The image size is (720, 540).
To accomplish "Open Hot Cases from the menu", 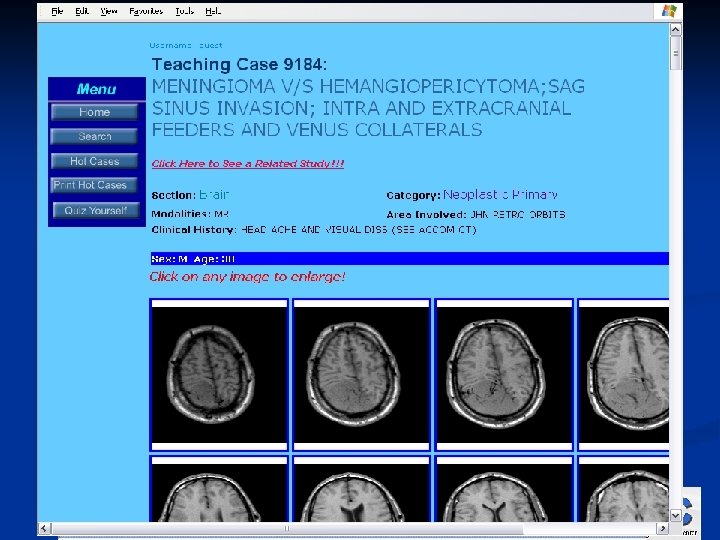I will 95,161.
